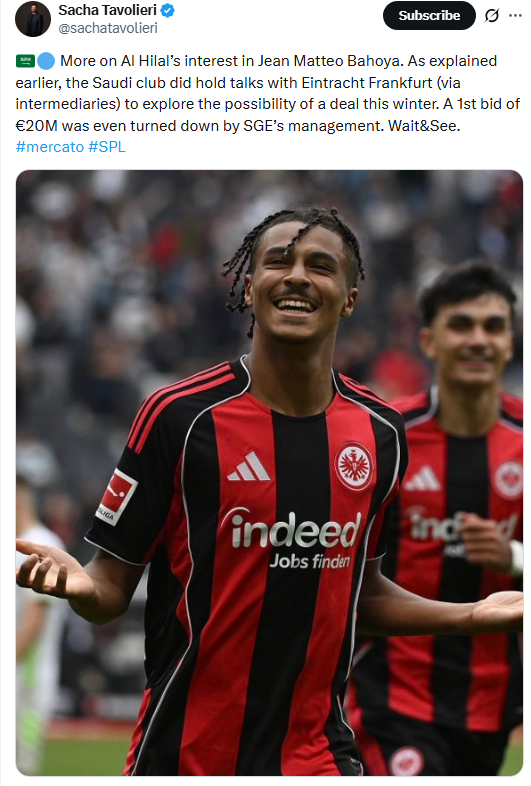The width and height of the screenshot is (531, 786).
Task: Open Sacha Tavolieri's profile avatar
Action: pyautogui.click(x=33, y=19)
